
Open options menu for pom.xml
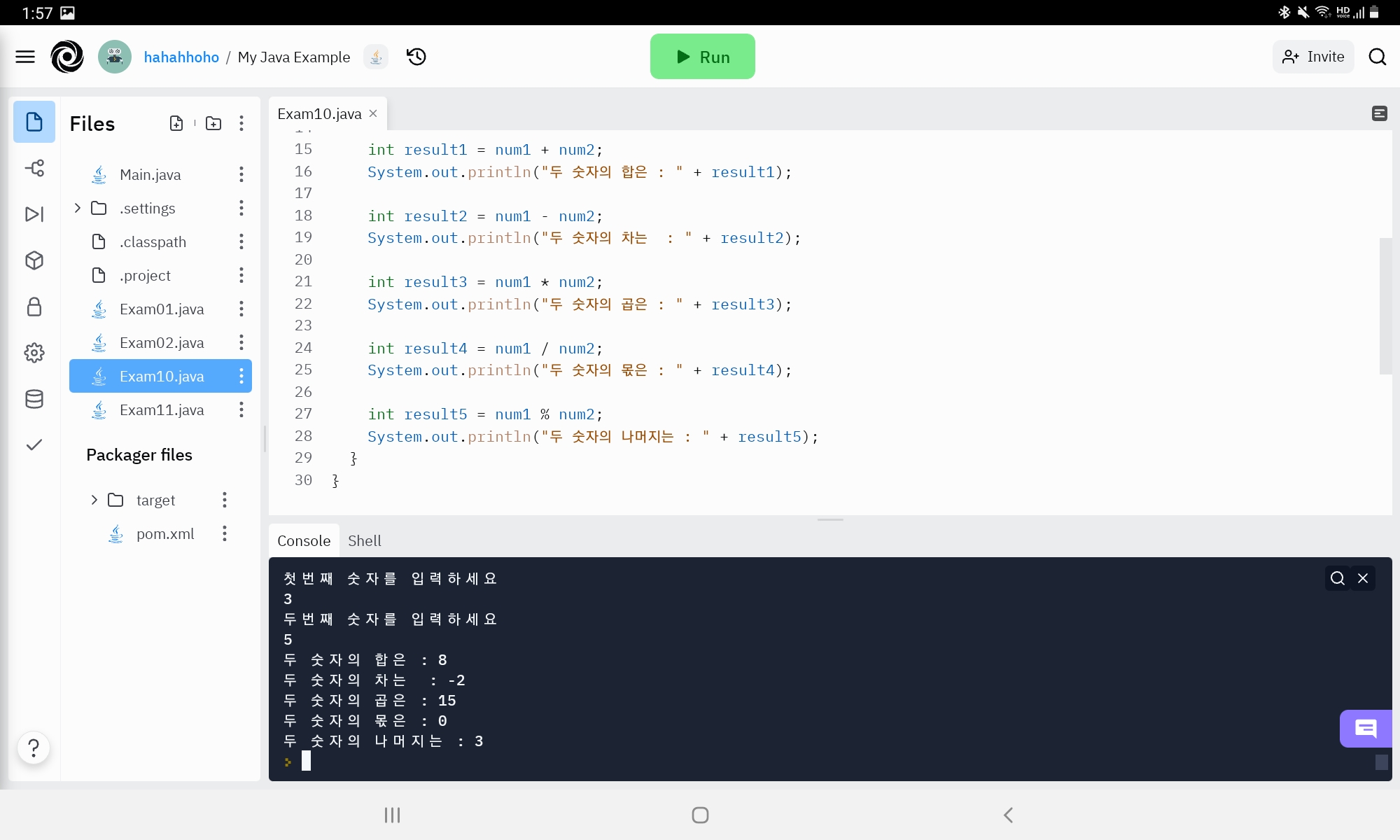[225, 533]
